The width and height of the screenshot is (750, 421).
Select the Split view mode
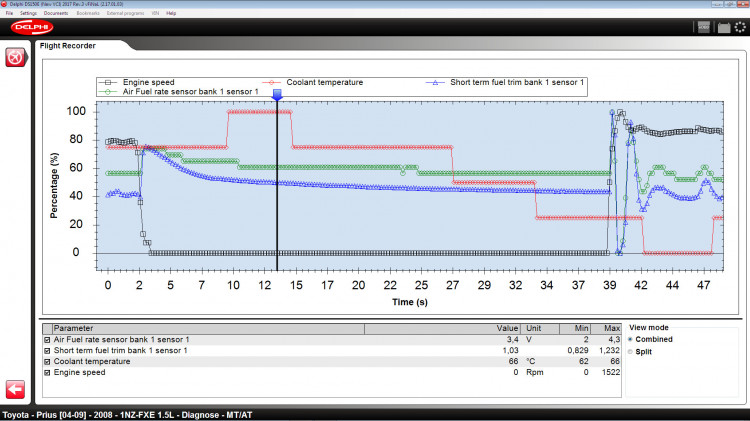click(632, 352)
